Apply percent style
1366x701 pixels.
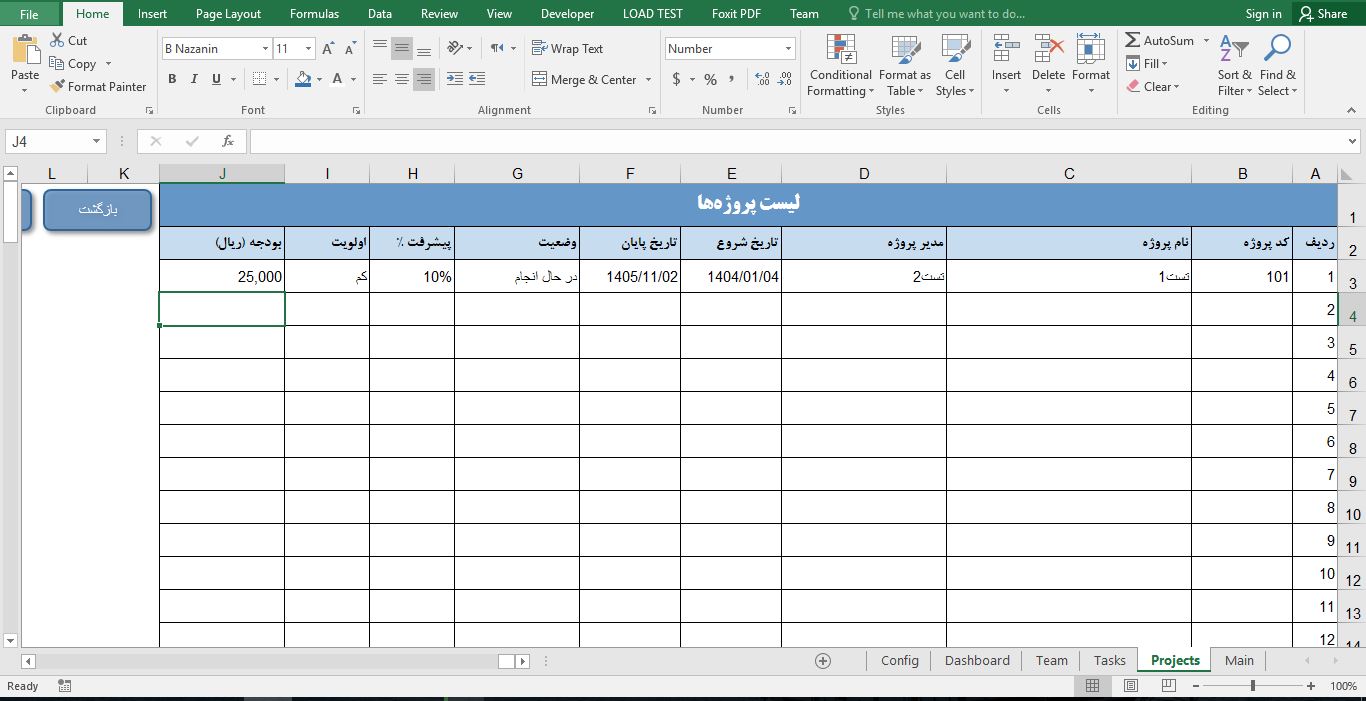(710, 79)
